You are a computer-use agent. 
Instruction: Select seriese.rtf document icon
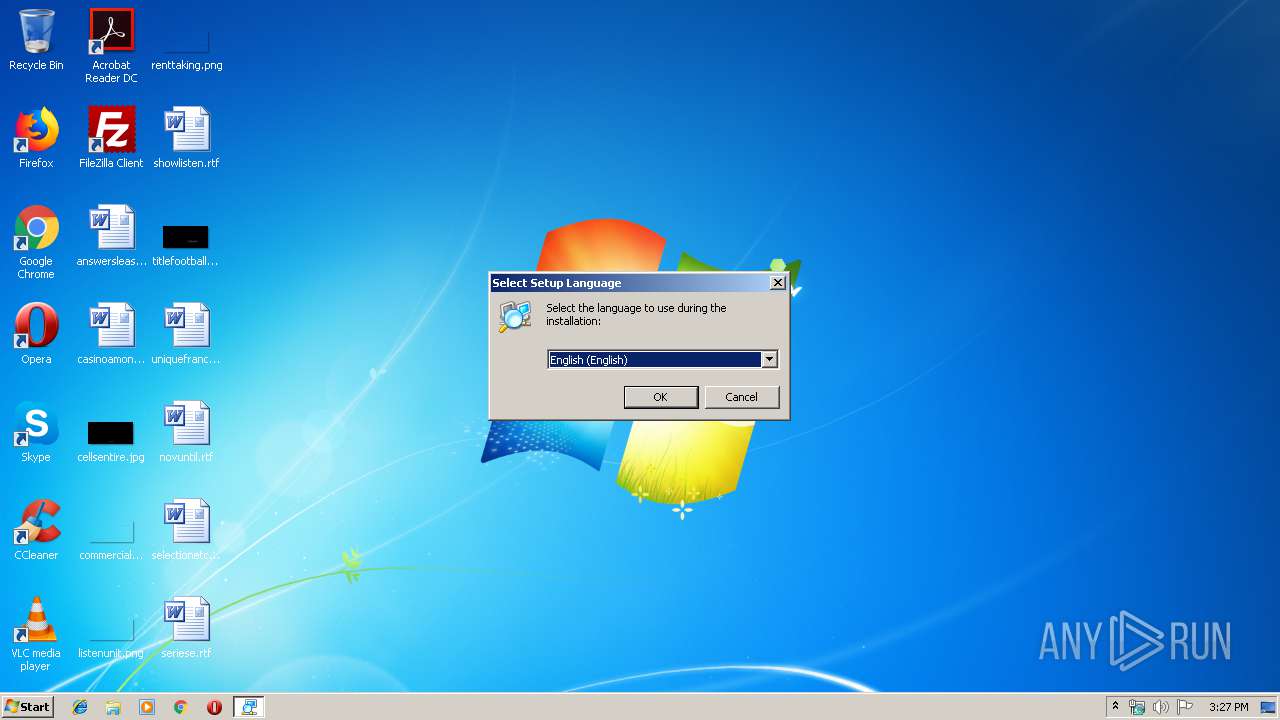point(186,628)
